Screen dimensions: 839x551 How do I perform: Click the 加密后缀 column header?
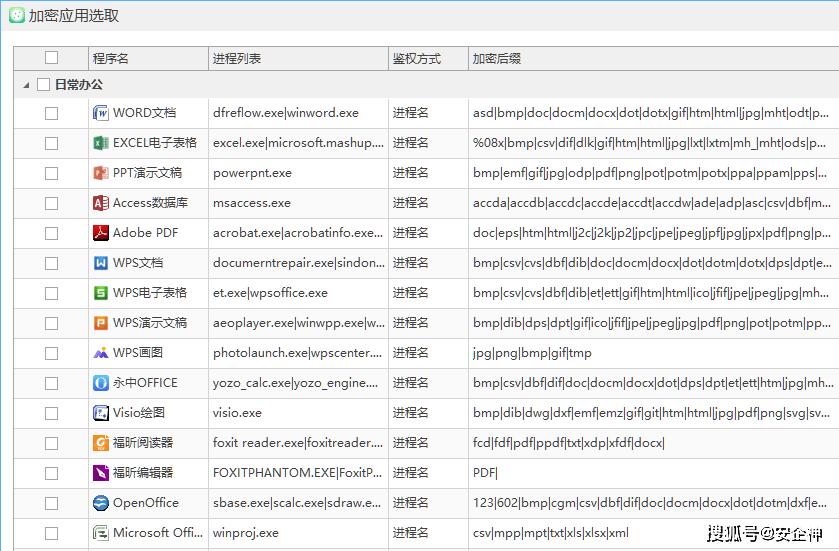497,59
